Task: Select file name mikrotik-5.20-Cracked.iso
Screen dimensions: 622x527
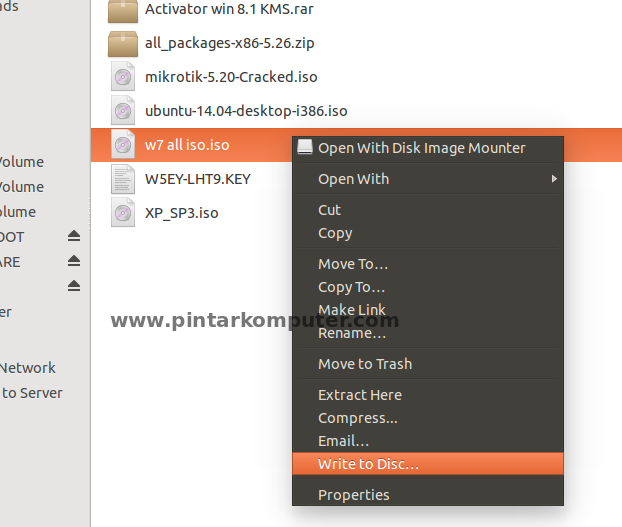Action: [x=231, y=77]
